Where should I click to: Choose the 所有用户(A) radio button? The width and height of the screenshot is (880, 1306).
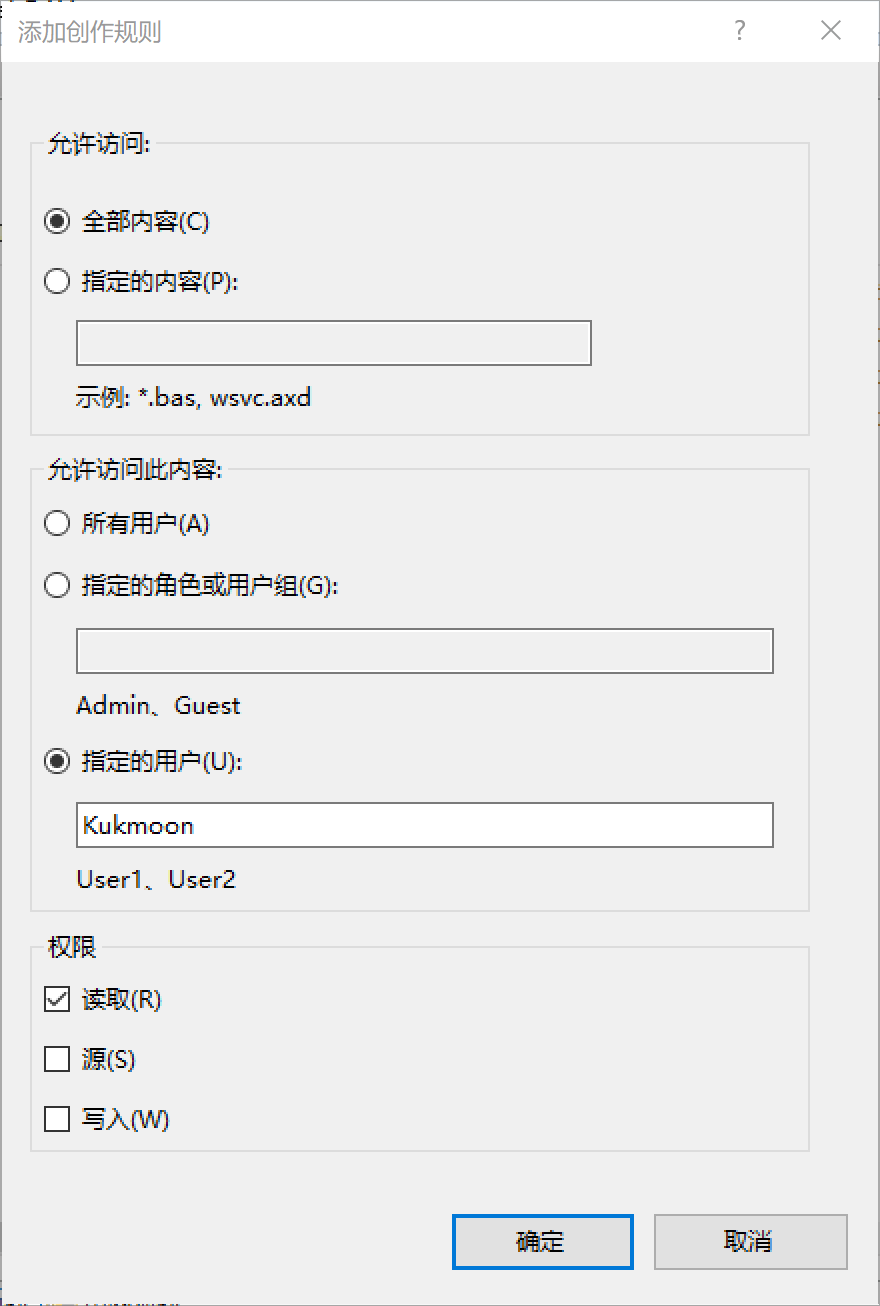[57, 523]
